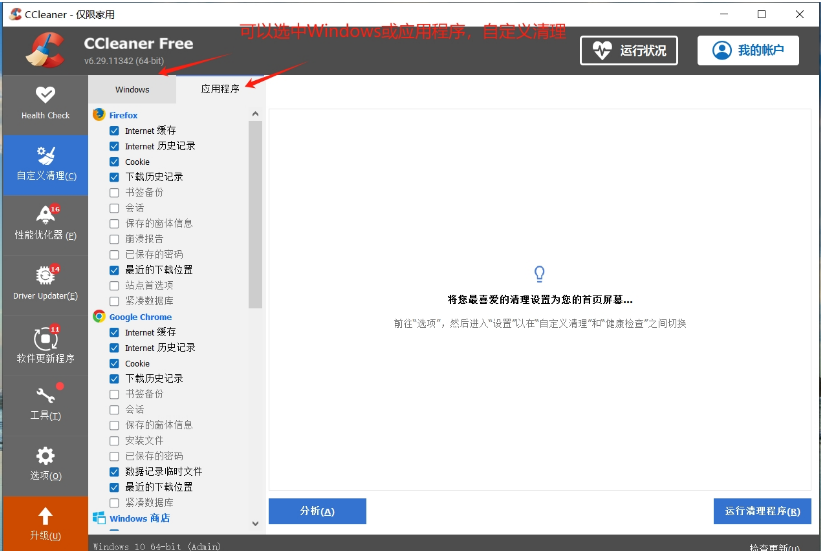Open Driver Updater from the sidebar
This screenshot has height=551, width=821.
click(x=45, y=283)
